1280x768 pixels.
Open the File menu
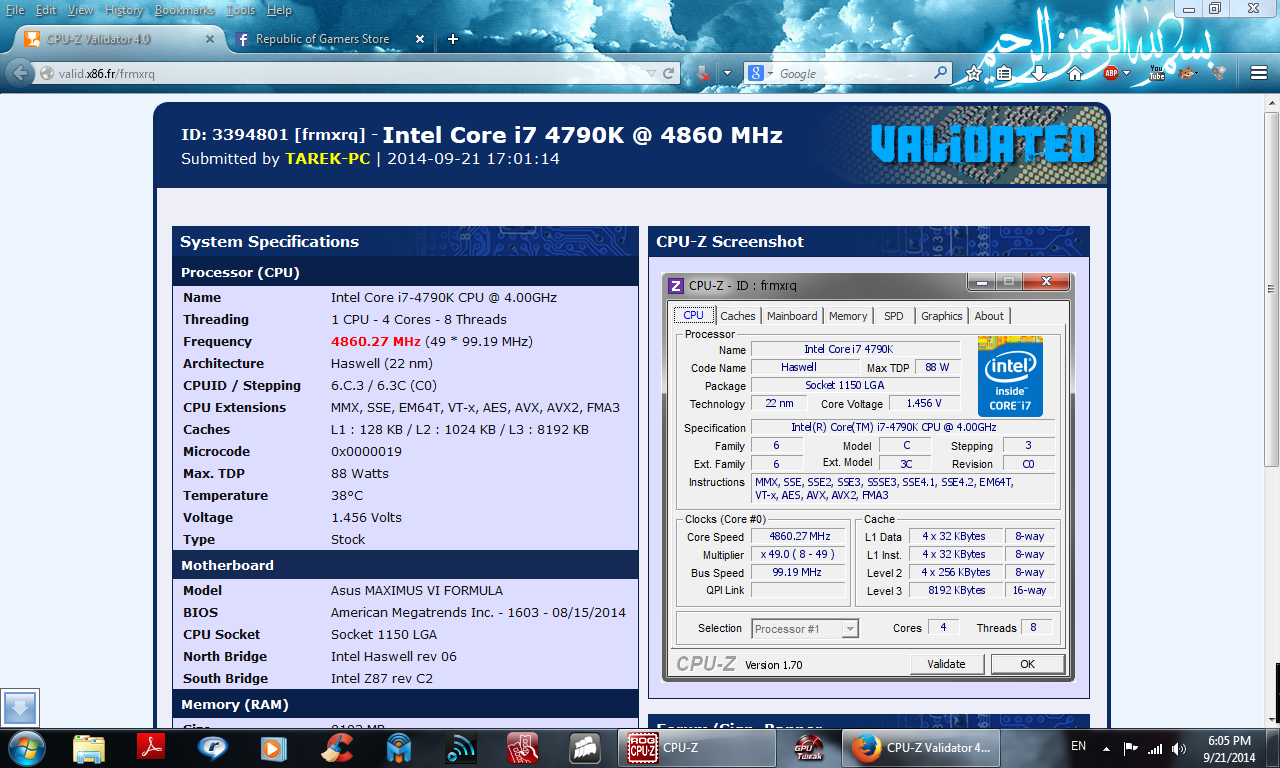coord(15,10)
